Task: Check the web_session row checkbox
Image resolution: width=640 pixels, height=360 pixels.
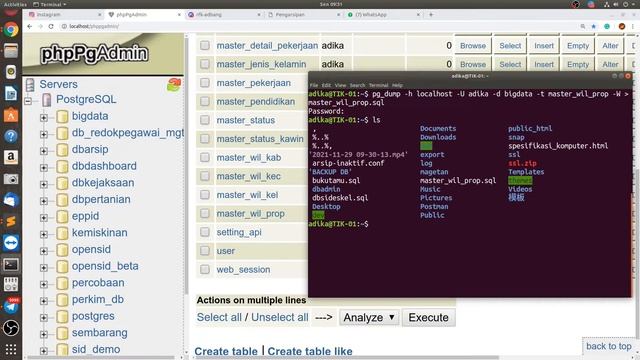Action: [x=205, y=269]
